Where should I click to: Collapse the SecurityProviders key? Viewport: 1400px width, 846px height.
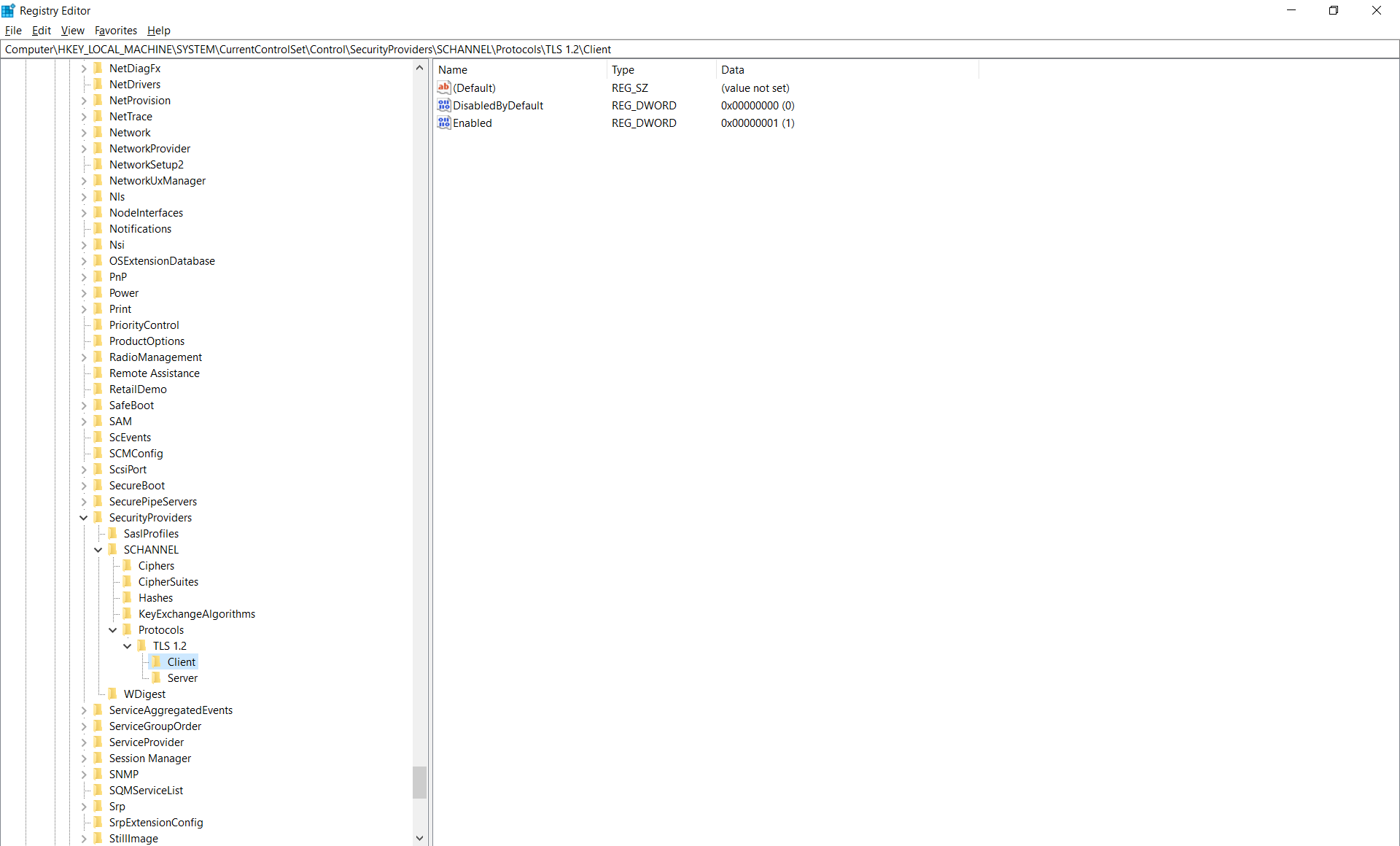(x=84, y=517)
